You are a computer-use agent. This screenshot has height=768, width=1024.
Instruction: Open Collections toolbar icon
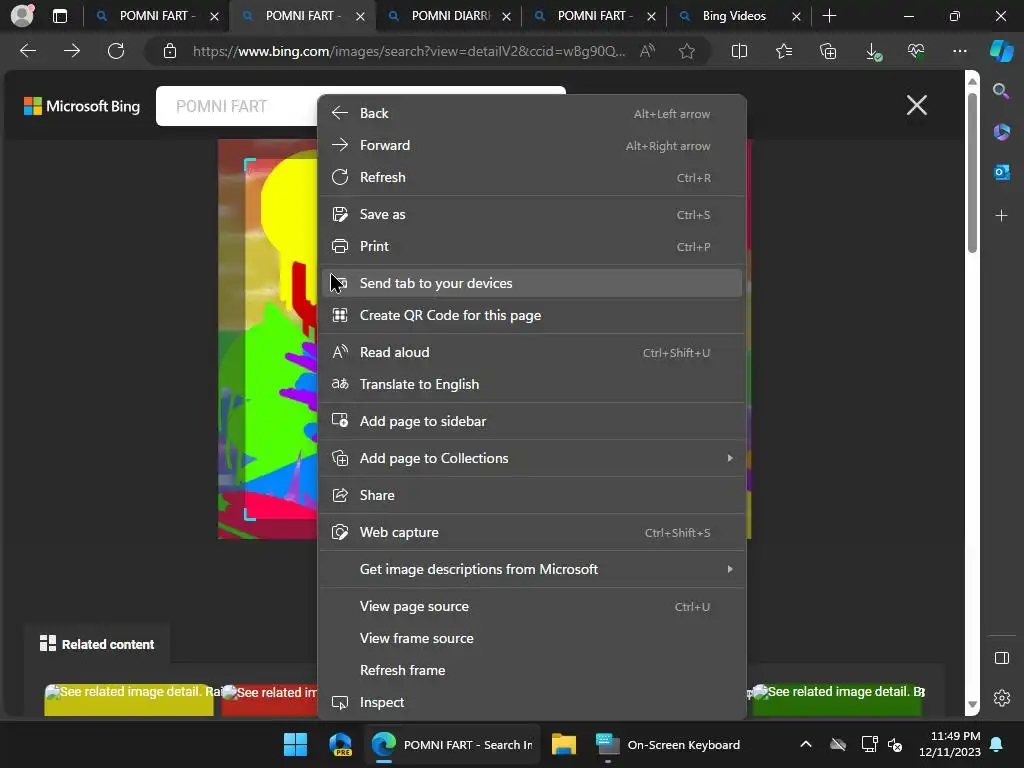tap(828, 51)
